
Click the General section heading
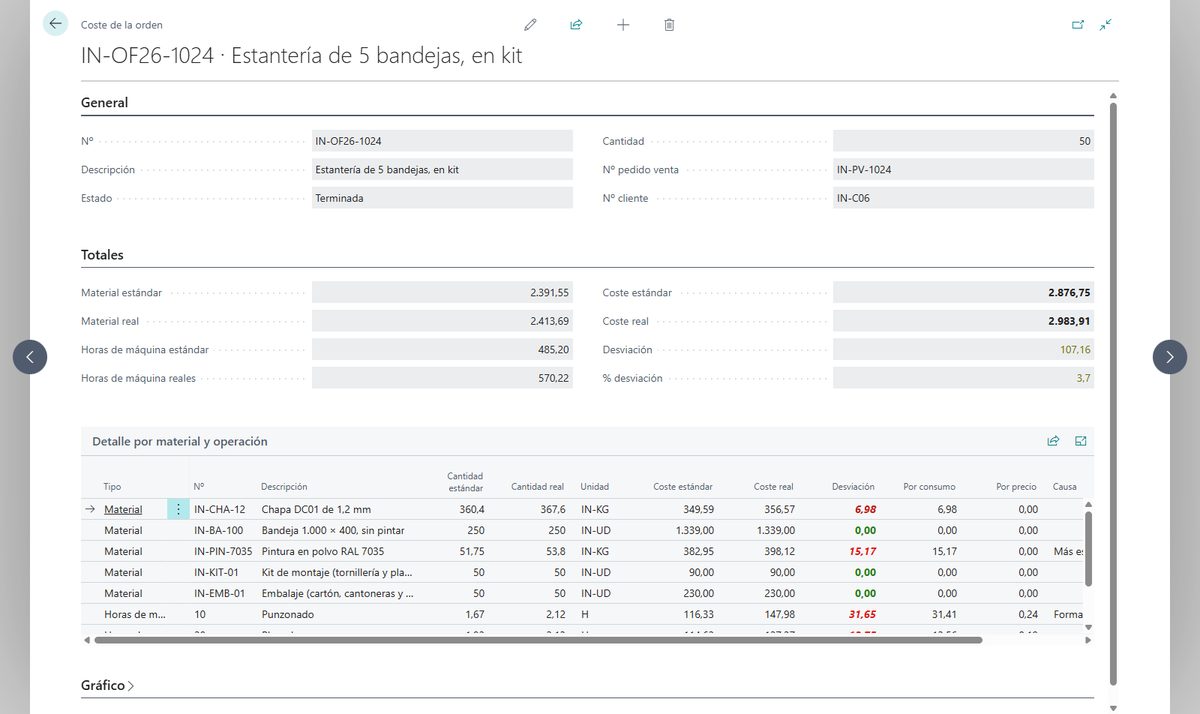pos(104,102)
